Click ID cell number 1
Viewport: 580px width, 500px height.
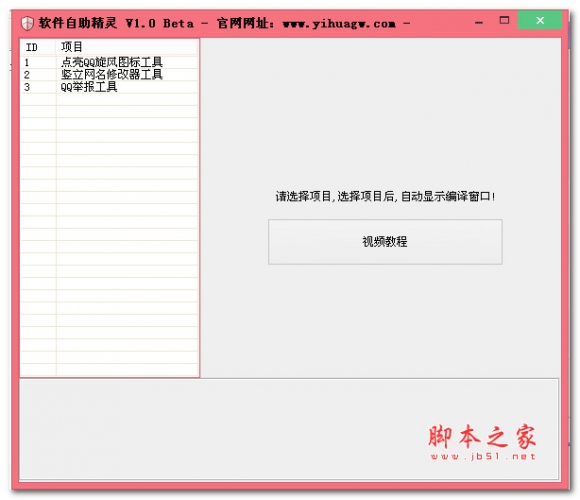(27, 62)
